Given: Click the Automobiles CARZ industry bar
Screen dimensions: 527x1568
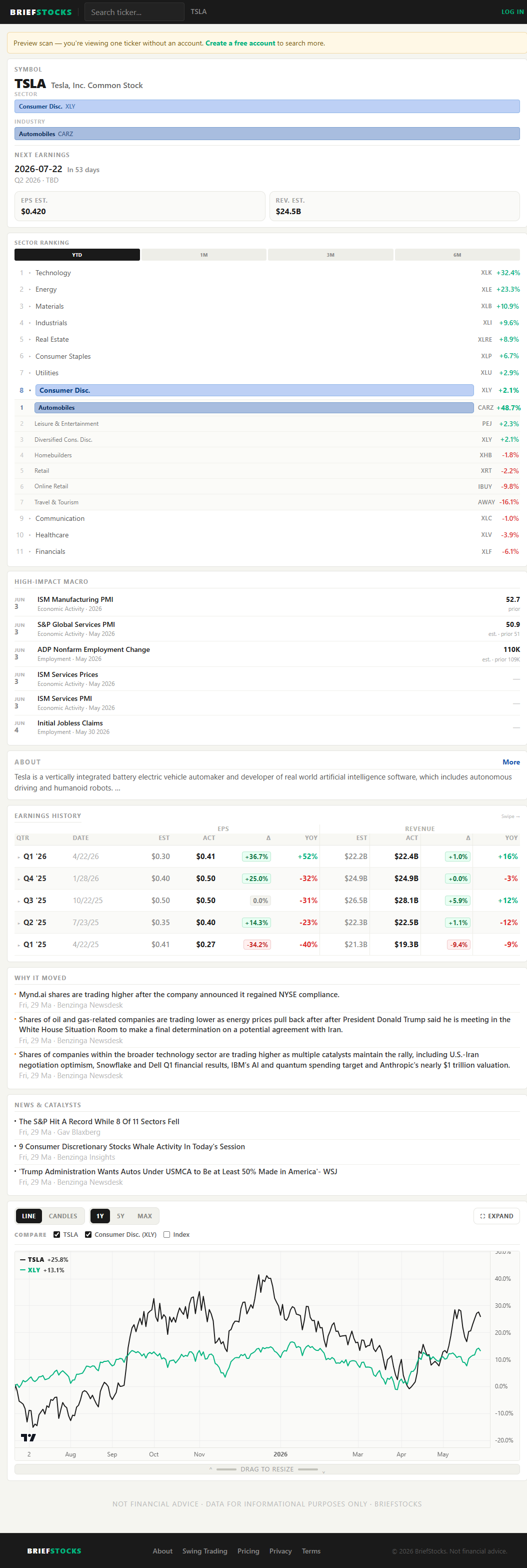Looking at the screenshot, I should tap(267, 134).
